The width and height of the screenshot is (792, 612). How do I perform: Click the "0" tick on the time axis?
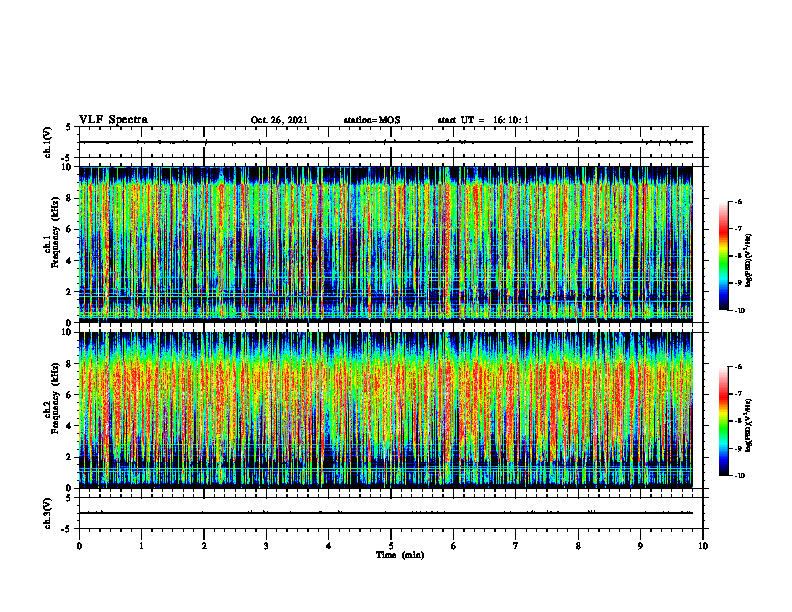pos(79,546)
